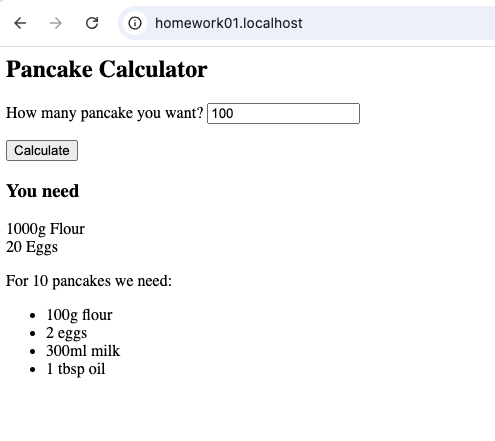495x441 pixels.
Task: Click the "1000g Flour" result line
Action: click(x=45, y=229)
